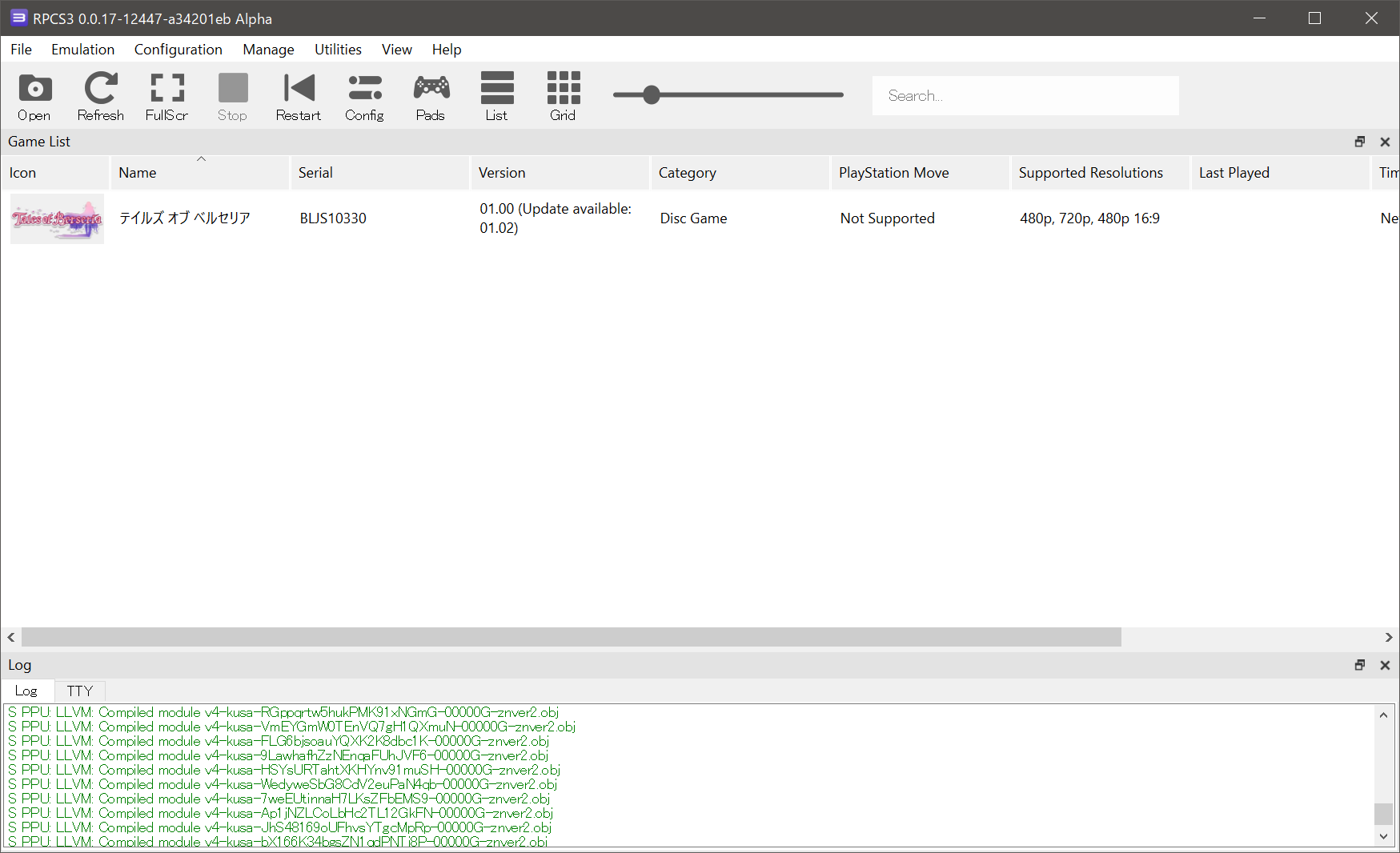Open the Utilities menu

pos(338,50)
